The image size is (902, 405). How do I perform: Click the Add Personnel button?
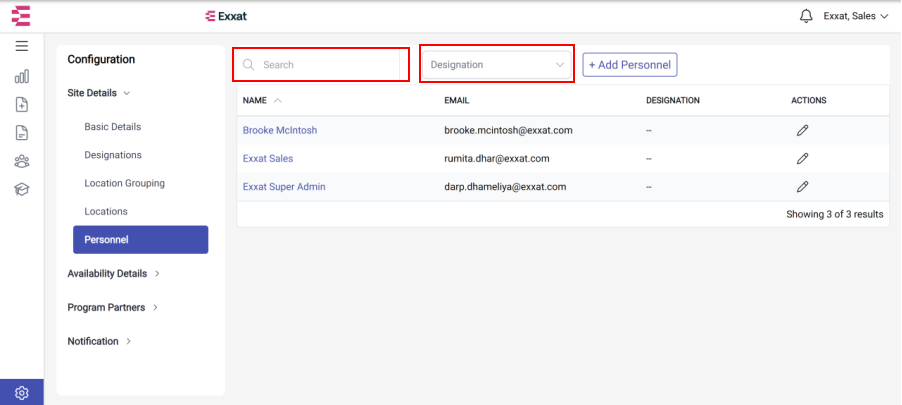(x=630, y=65)
